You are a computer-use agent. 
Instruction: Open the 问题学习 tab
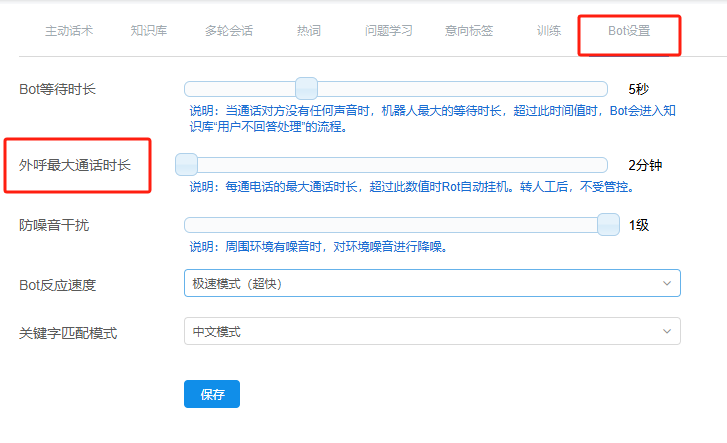point(388,31)
